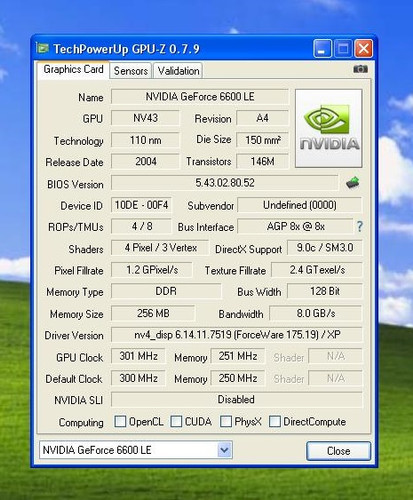Click the Bus Interface question mark

click(360, 226)
